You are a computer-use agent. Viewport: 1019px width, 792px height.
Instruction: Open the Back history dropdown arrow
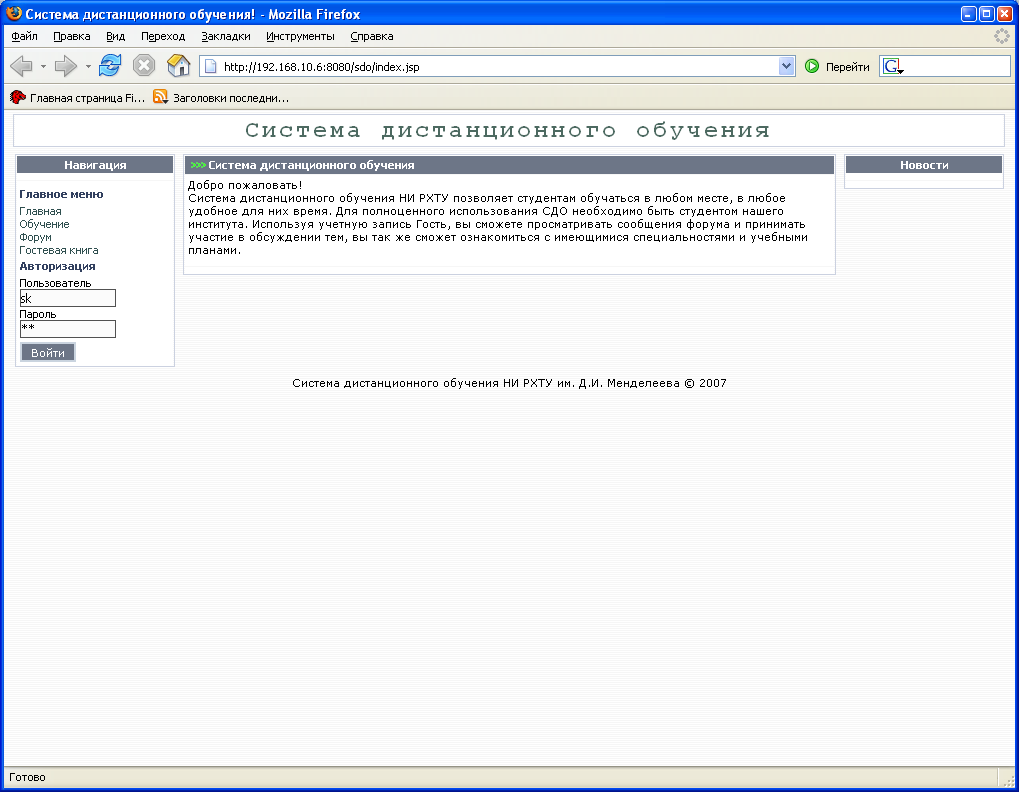[x=43, y=66]
